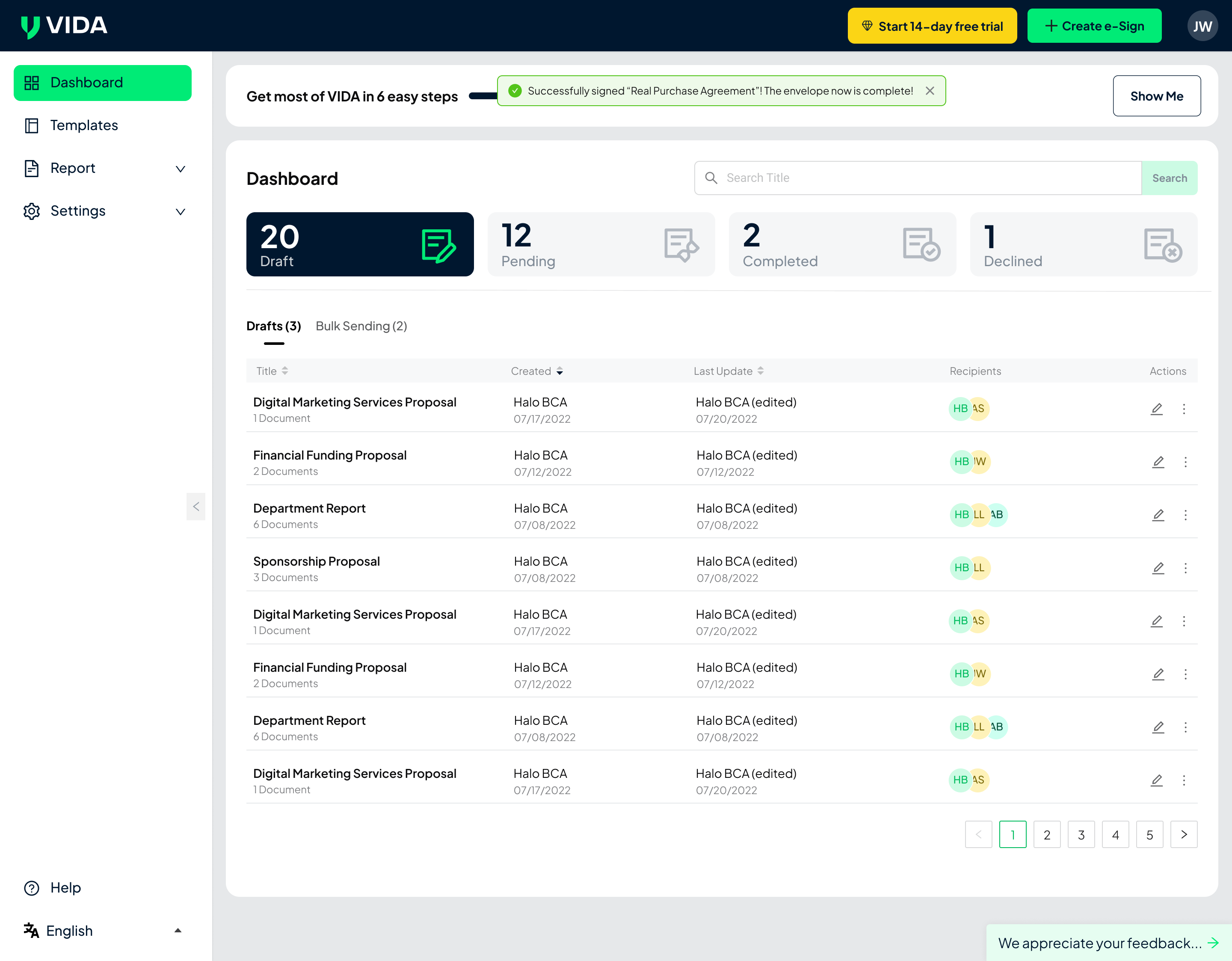The height and width of the screenshot is (961, 1232).
Task: Click the Declined card document icon
Action: coord(1162,245)
